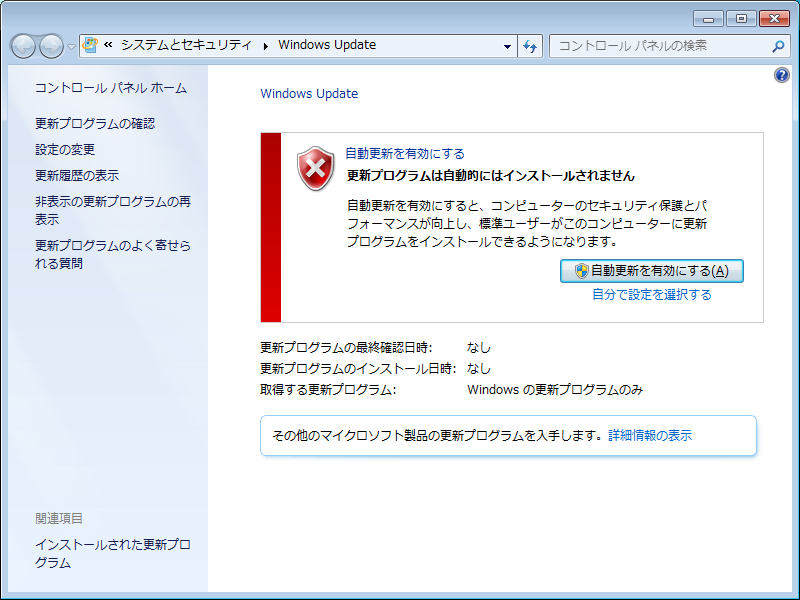The height and width of the screenshot is (600, 800).
Task: Select システムとセキュリティ in the breadcrumb
Action: (187, 45)
